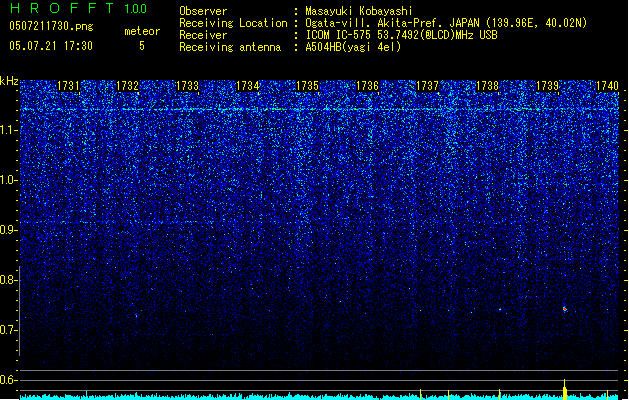
Task: Click the bright red meteor echo near 1739
Action: (x=565, y=309)
